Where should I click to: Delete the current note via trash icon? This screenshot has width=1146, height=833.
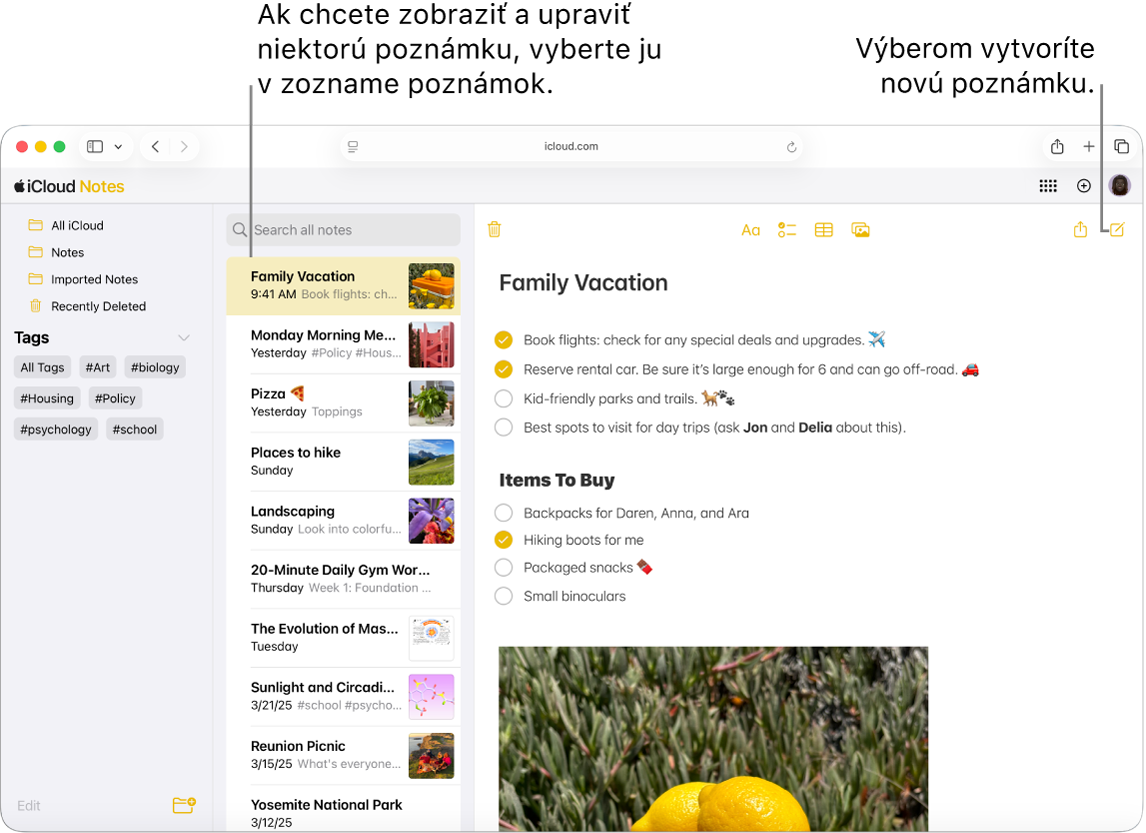pos(494,229)
